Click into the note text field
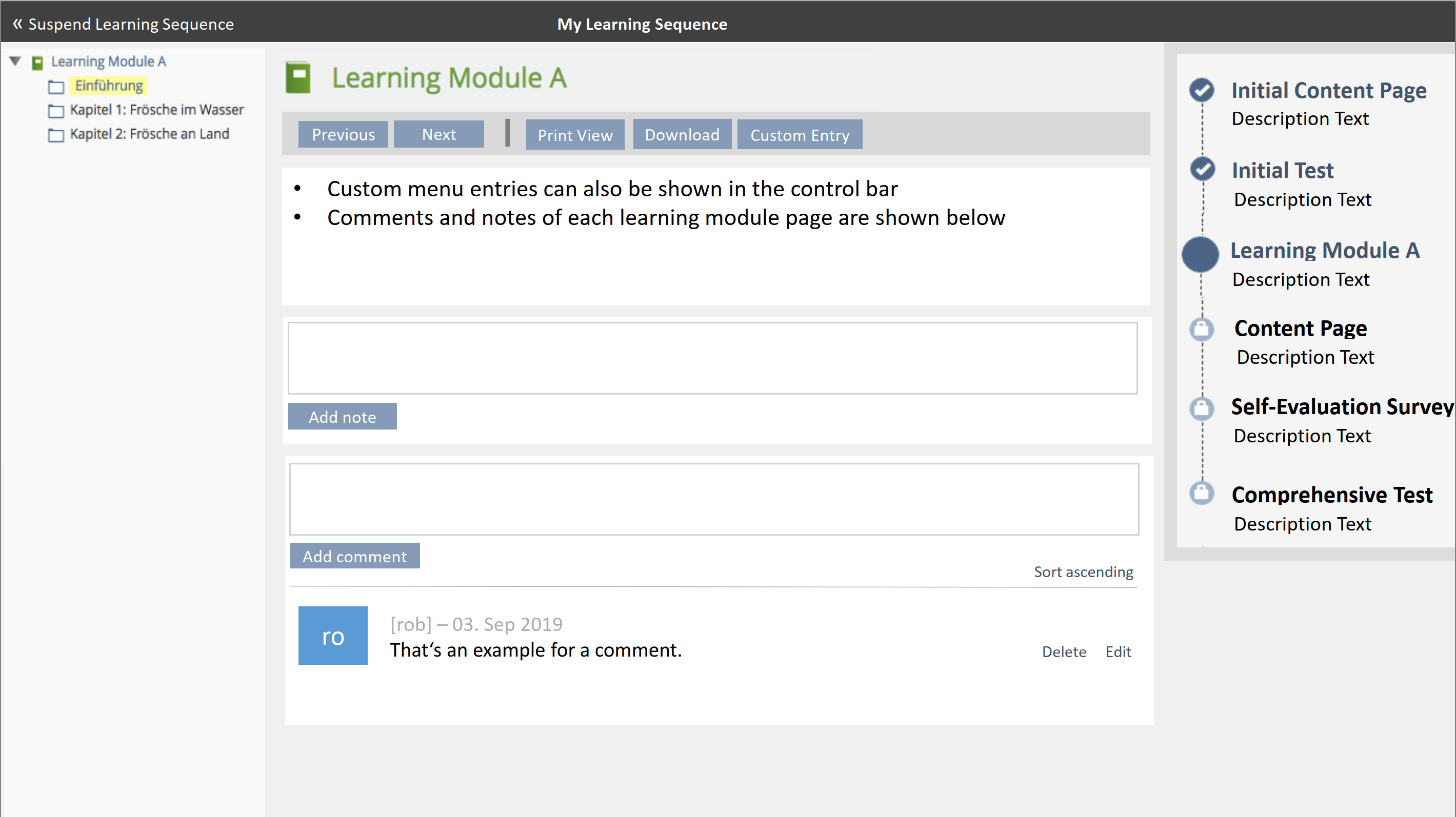 tap(712, 358)
